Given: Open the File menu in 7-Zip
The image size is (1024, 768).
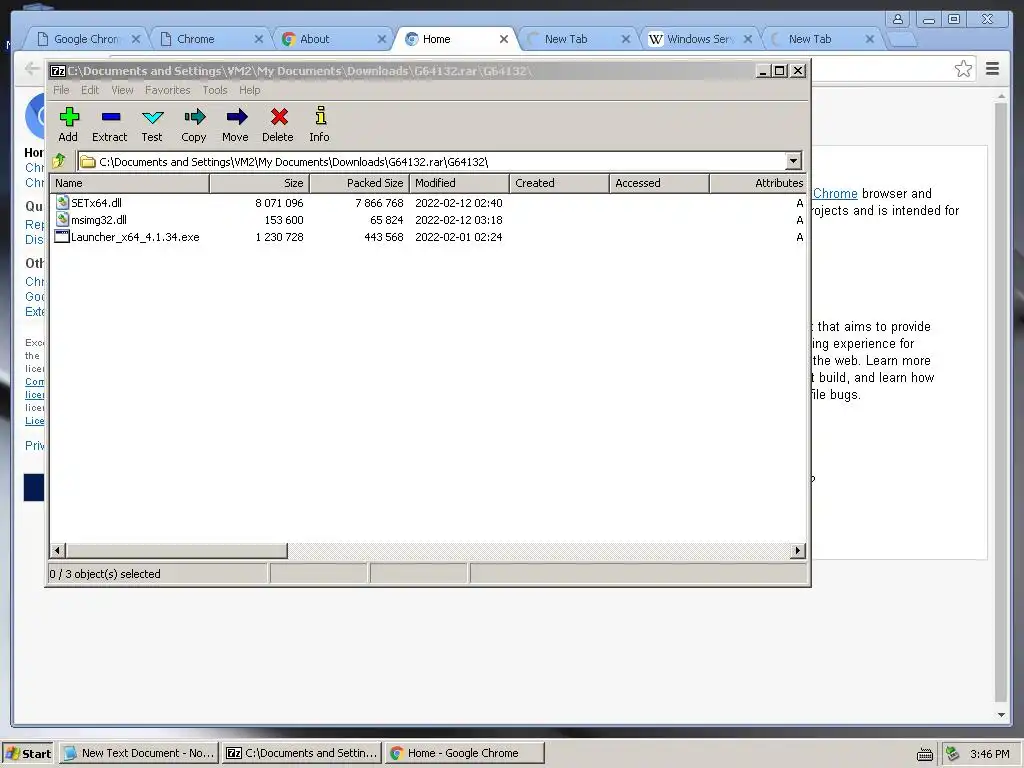Looking at the screenshot, I should coord(61,90).
